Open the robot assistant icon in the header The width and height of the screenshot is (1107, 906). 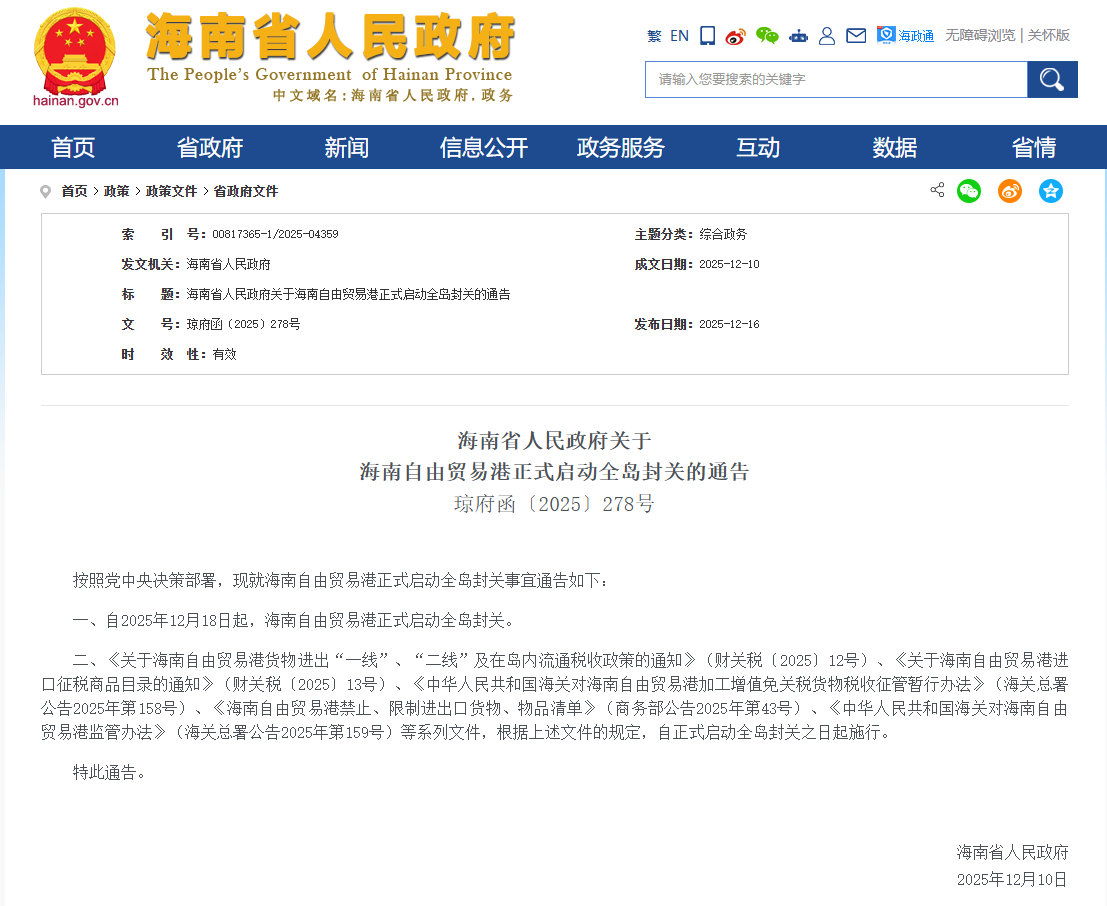coord(798,35)
